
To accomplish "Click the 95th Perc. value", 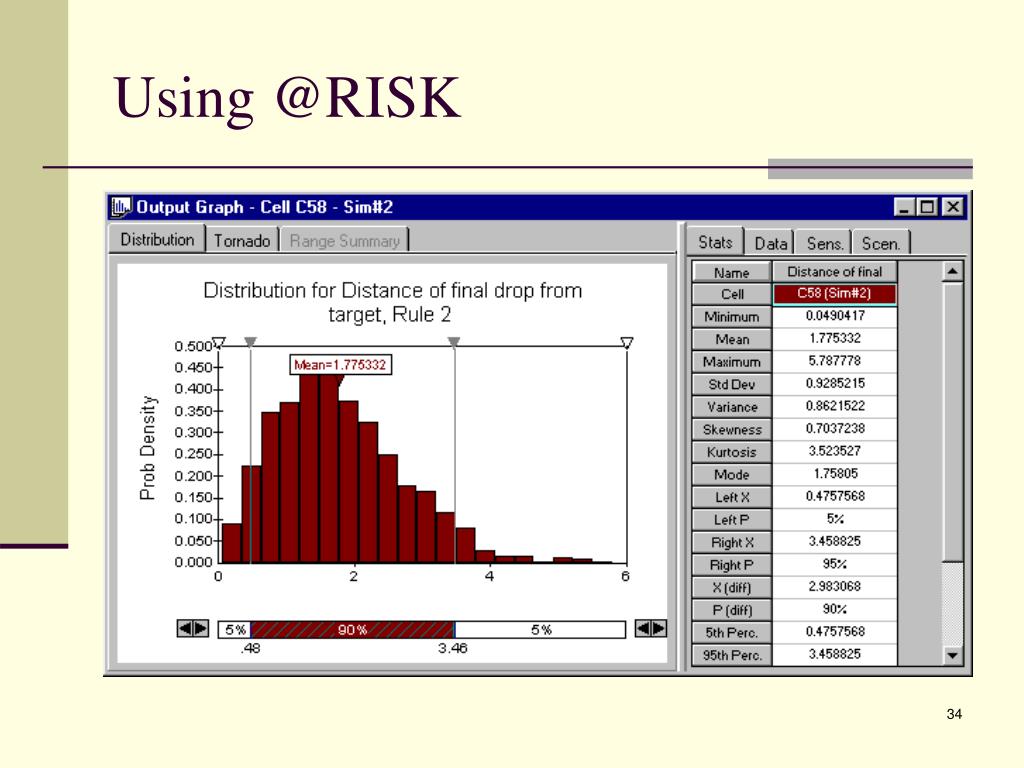I will coord(835,654).
